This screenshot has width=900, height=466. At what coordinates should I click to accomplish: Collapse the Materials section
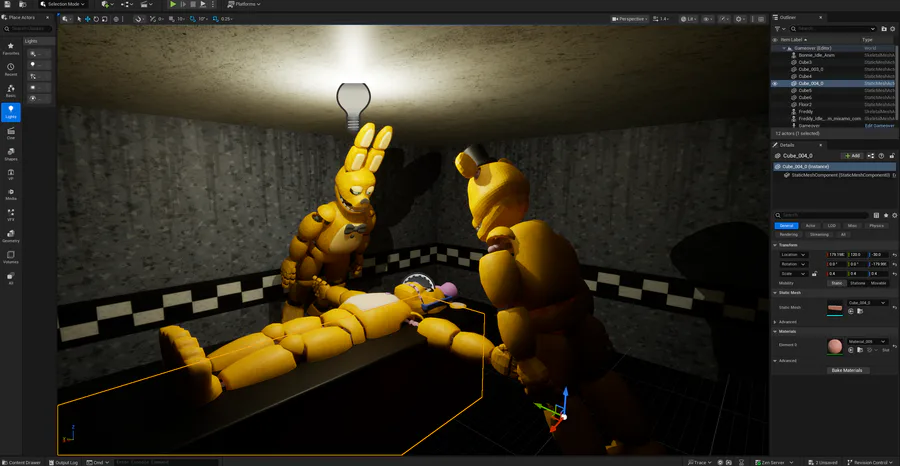tap(775, 331)
